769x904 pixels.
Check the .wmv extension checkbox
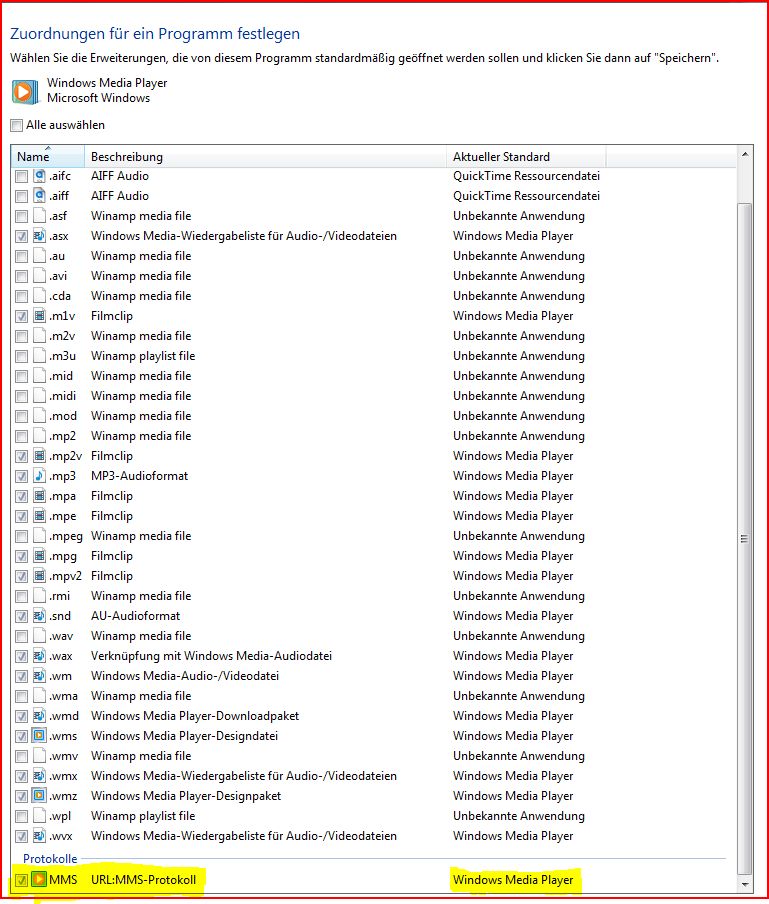[x=21, y=756]
